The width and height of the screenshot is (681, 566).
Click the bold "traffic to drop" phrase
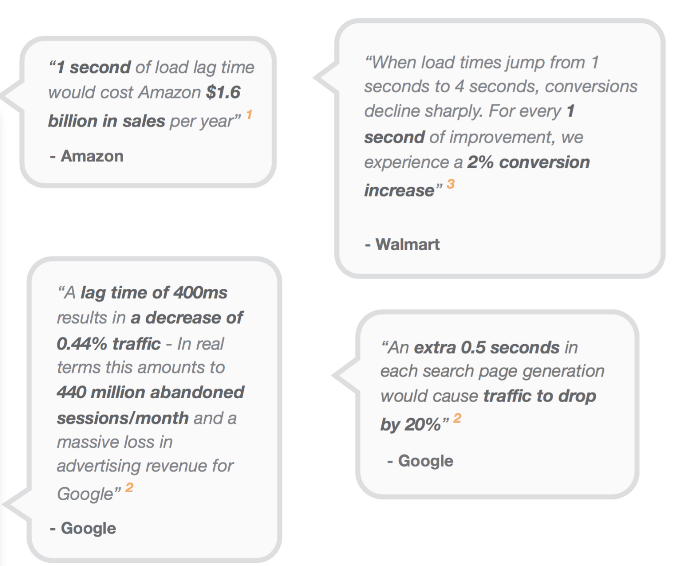[540, 396]
